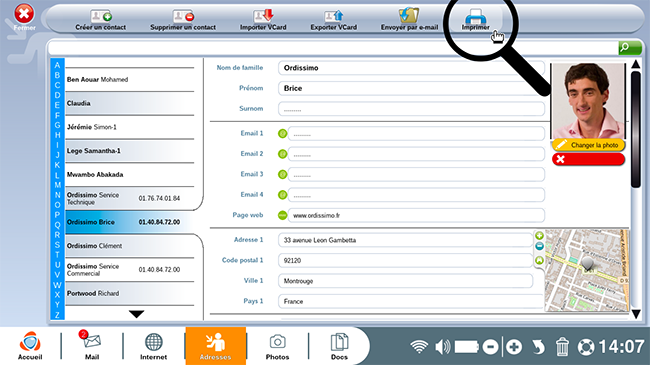
Task: Select contact Ordissimo Brice
Action: [130, 222]
